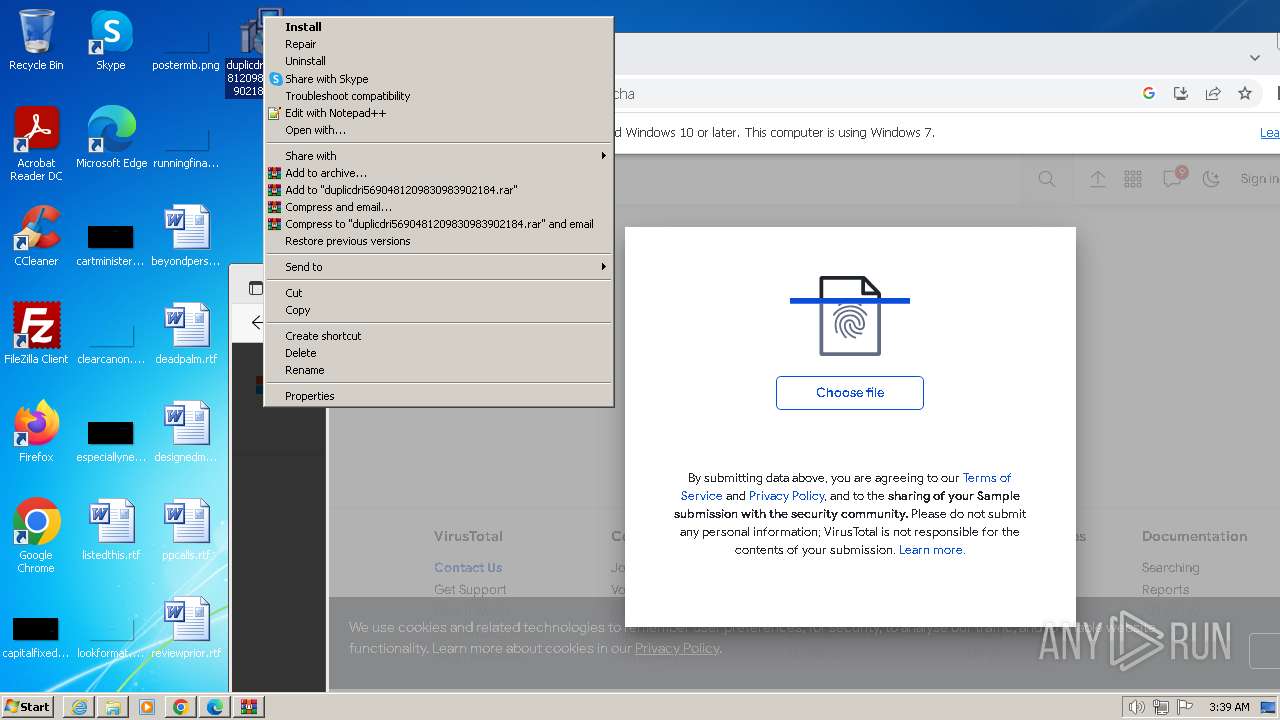The height and width of the screenshot is (720, 1280).
Task: Click Uninstall in the context menu
Action: tap(438, 61)
